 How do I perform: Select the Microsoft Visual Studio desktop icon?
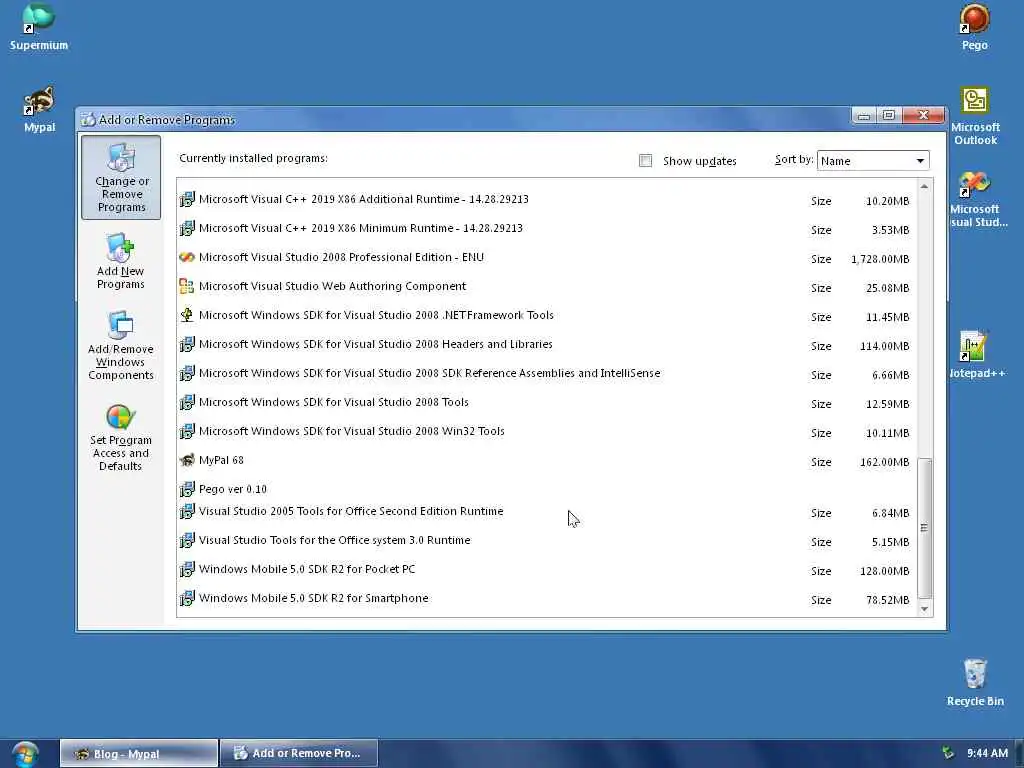tap(974, 184)
